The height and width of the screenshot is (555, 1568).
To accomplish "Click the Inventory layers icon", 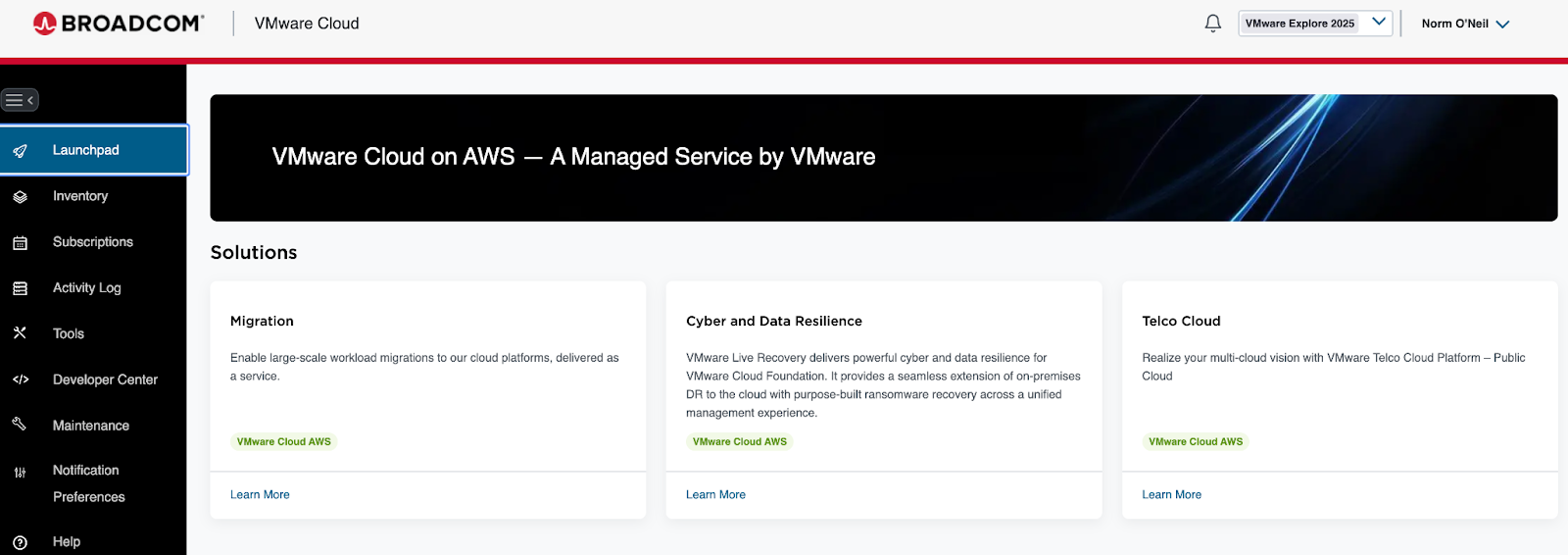I will pyautogui.click(x=20, y=197).
